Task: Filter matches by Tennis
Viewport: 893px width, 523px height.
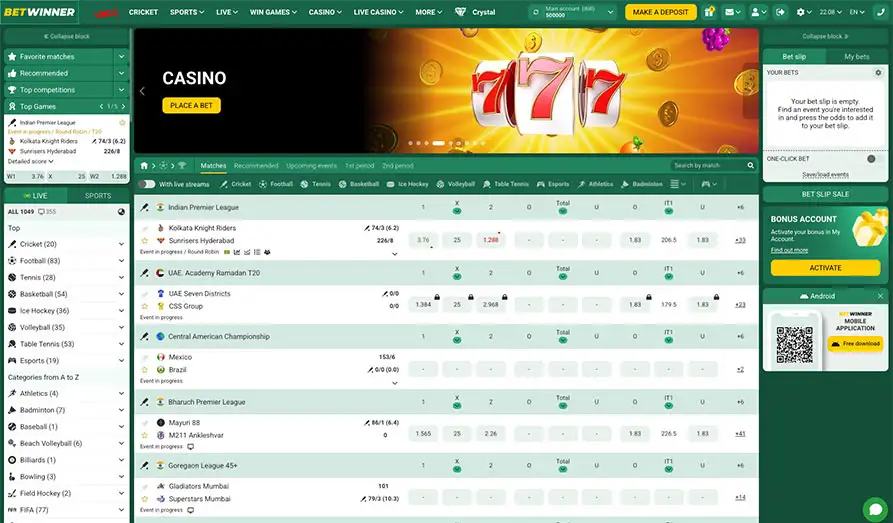Action: tap(316, 184)
